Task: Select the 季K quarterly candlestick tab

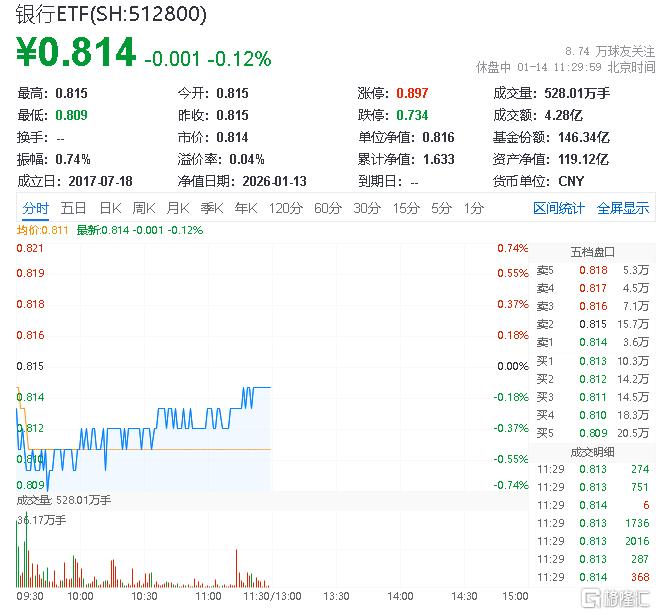Action: pos(212,208)
